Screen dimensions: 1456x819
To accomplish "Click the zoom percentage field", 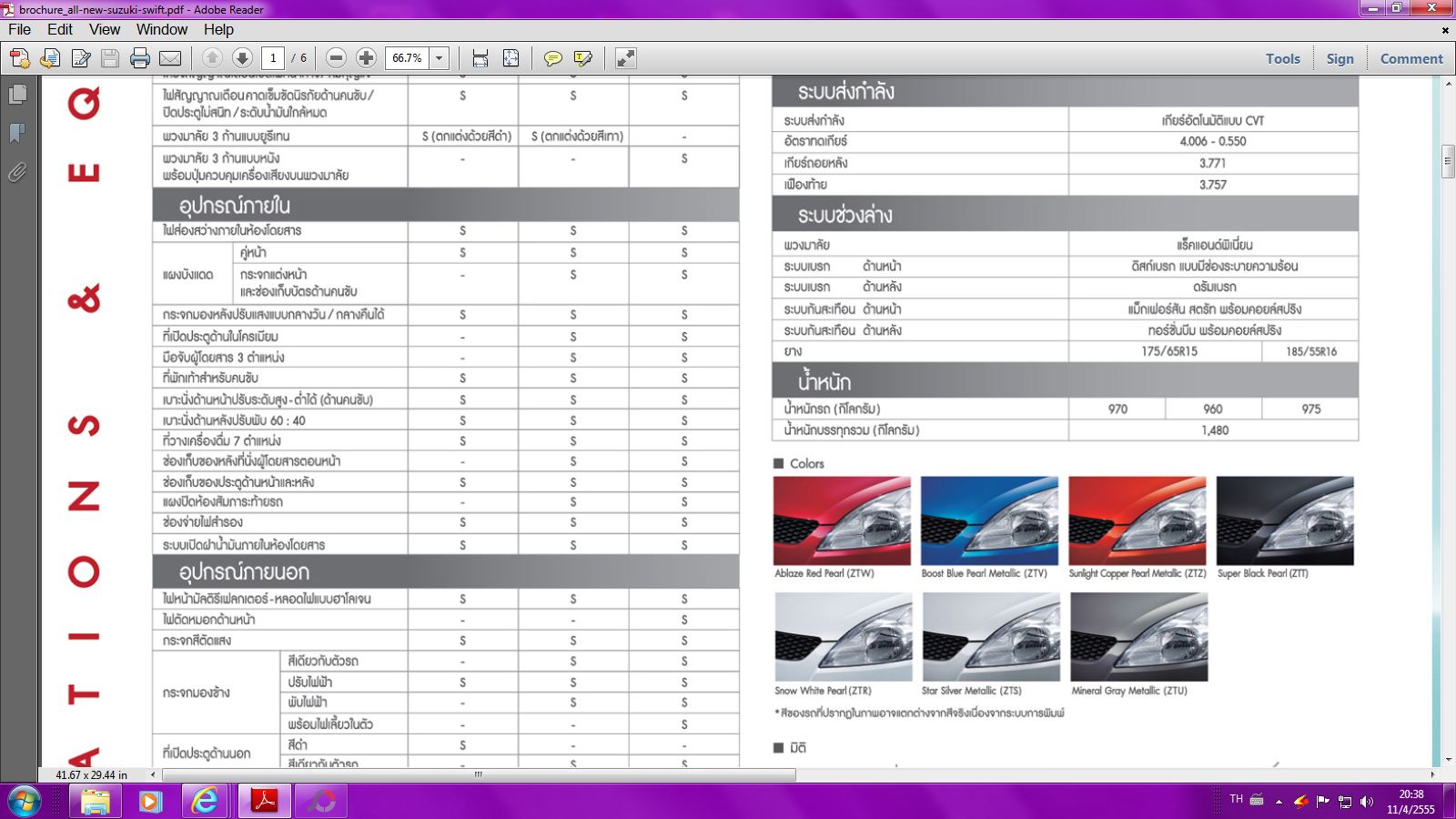I will 407,58.
